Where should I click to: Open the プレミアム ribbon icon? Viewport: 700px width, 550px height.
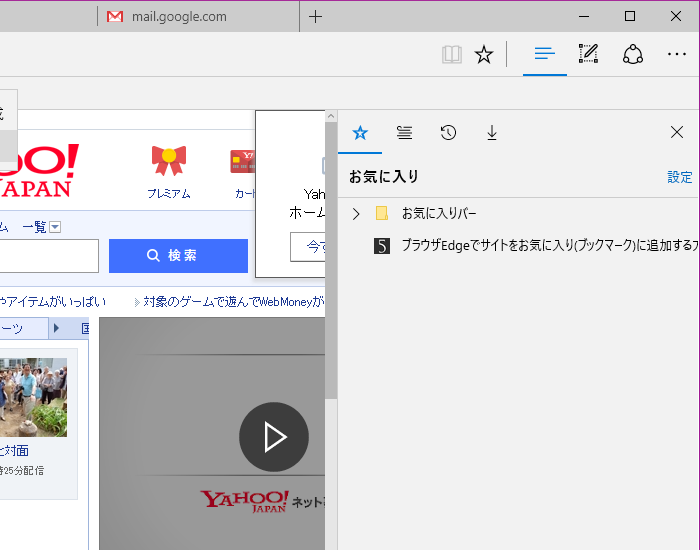[x=169, y=160]
